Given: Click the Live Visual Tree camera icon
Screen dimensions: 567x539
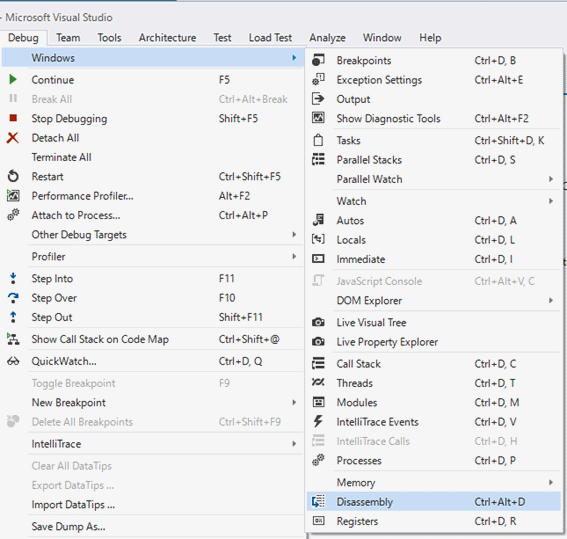Looking at the screenshot, I should point(318,322).
